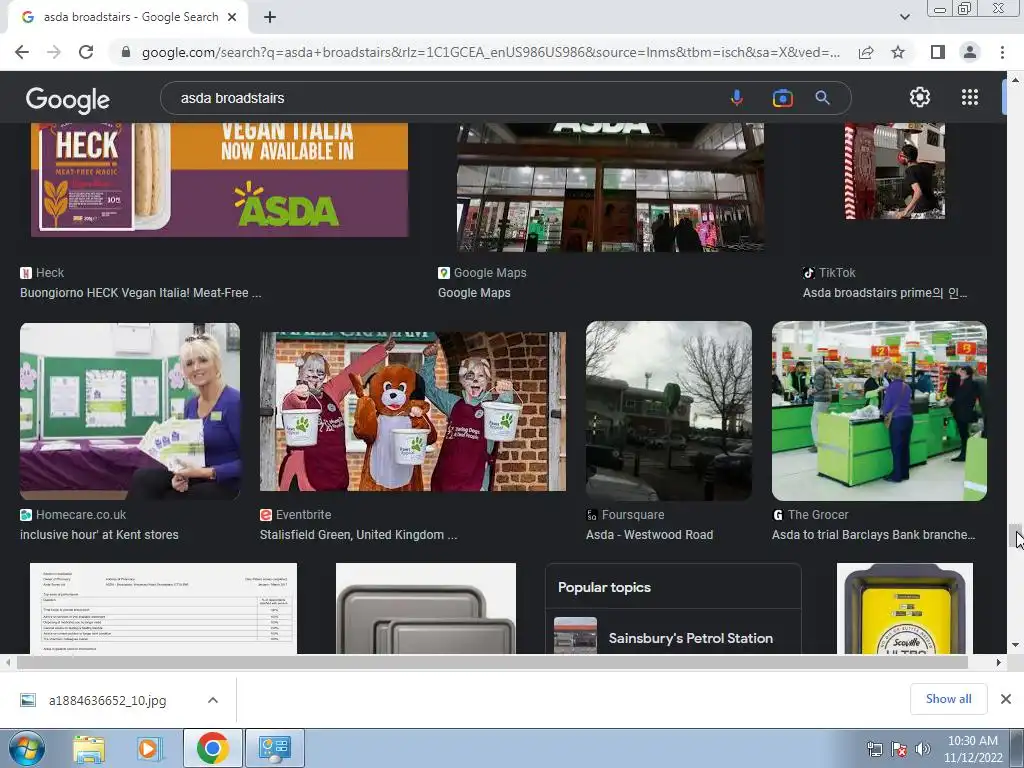Screen dimensions: 1024x768
Task: Click horizontal scrollbar left arrow
Action: coord(8,662)
